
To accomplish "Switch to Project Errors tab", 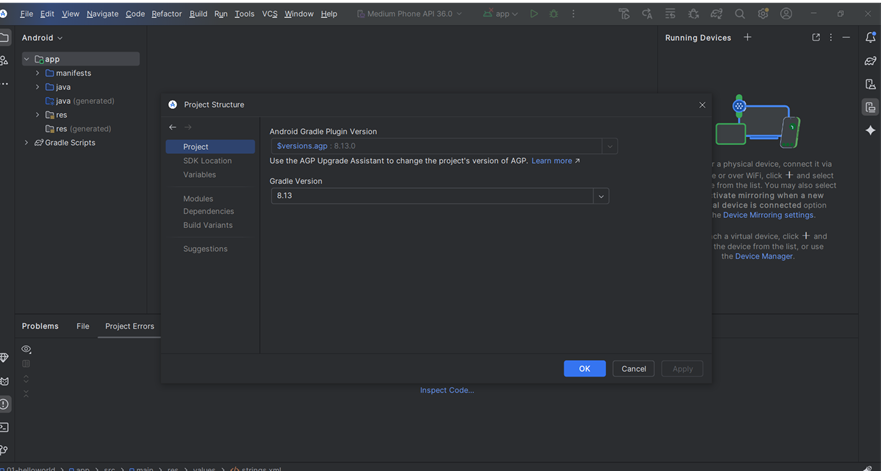I will tap(129, 326).
